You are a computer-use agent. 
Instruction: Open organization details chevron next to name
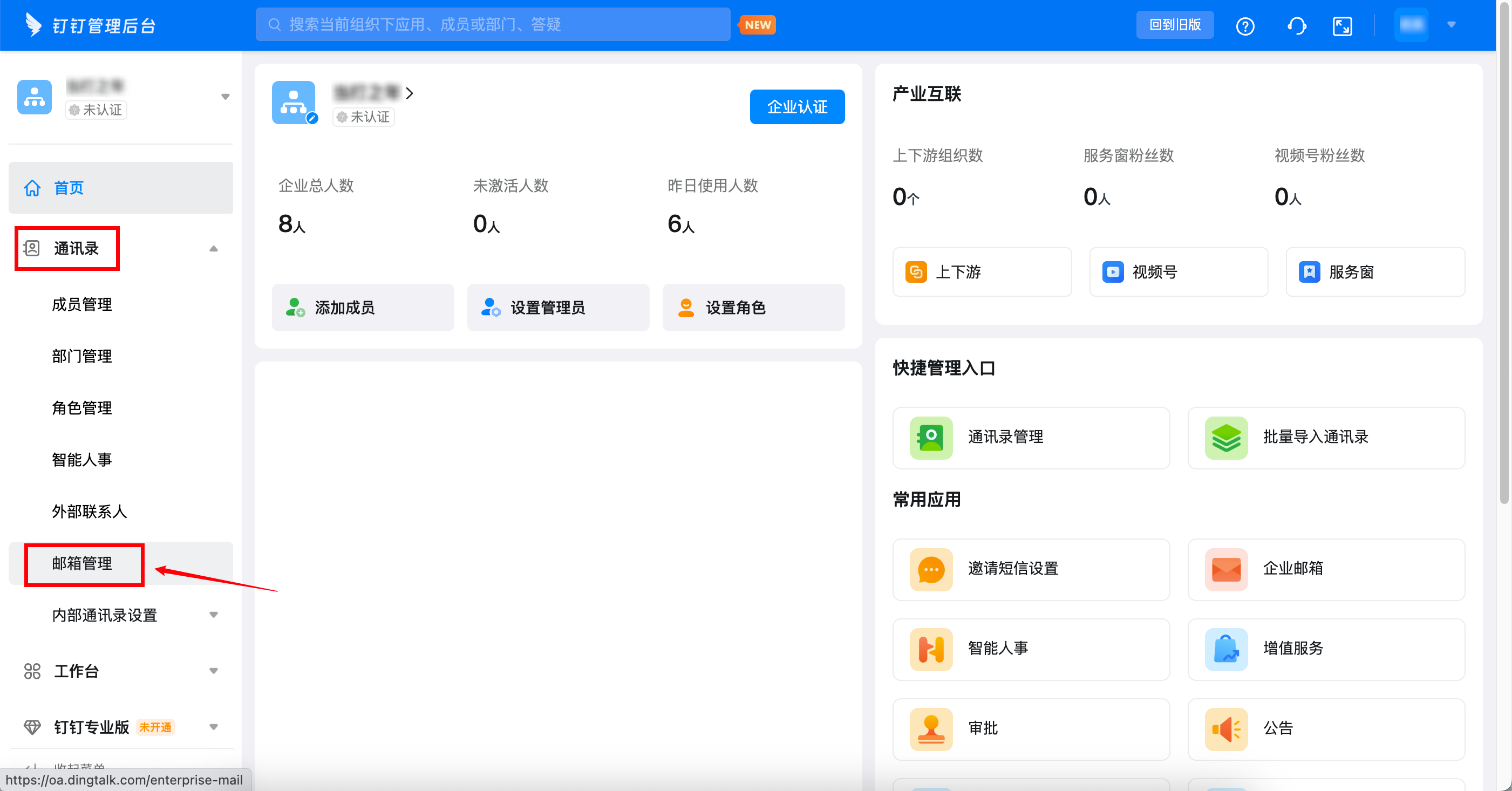[410, 93]
